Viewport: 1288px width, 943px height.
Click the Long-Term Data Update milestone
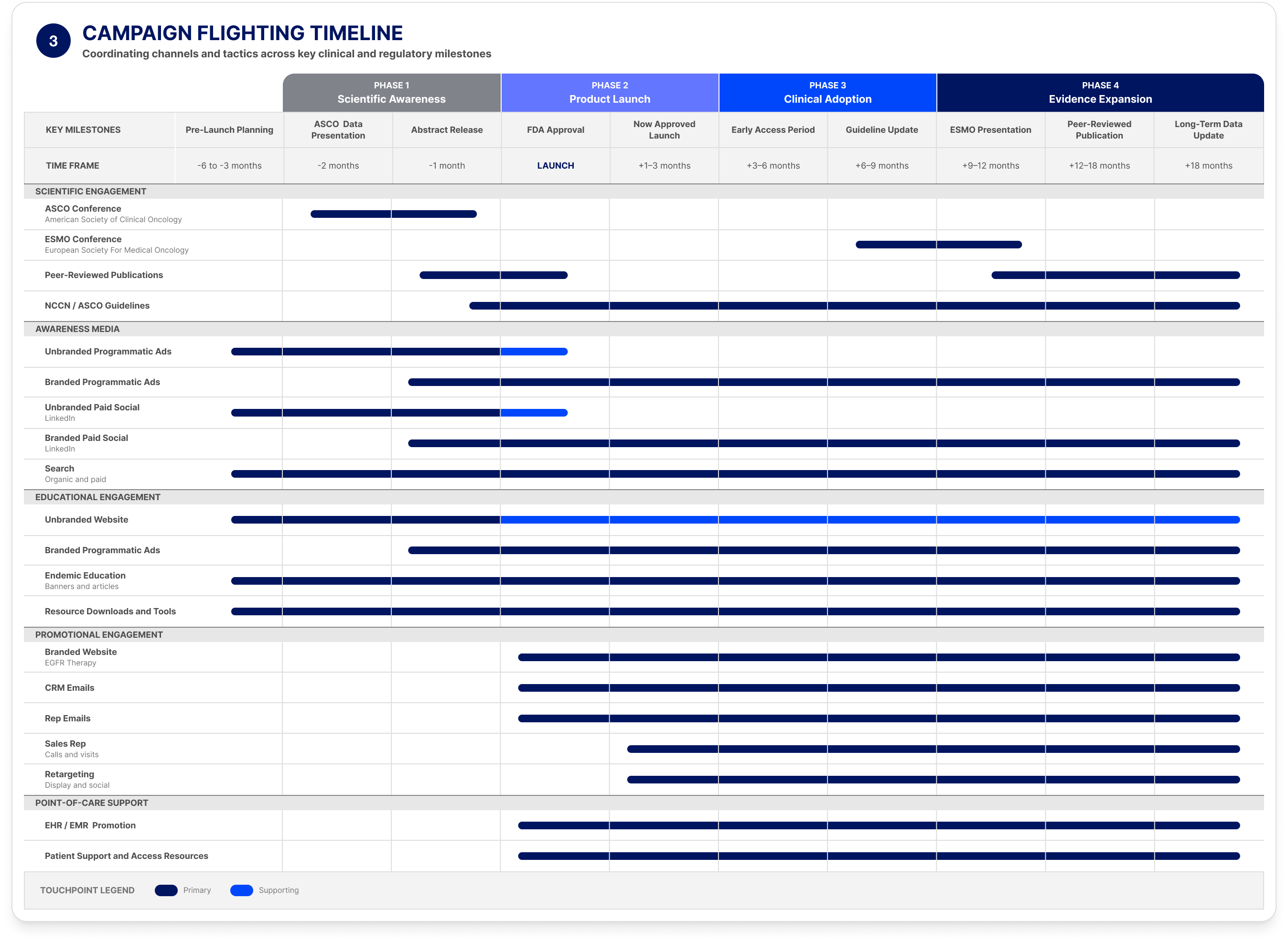click(x=1209, y=129)
